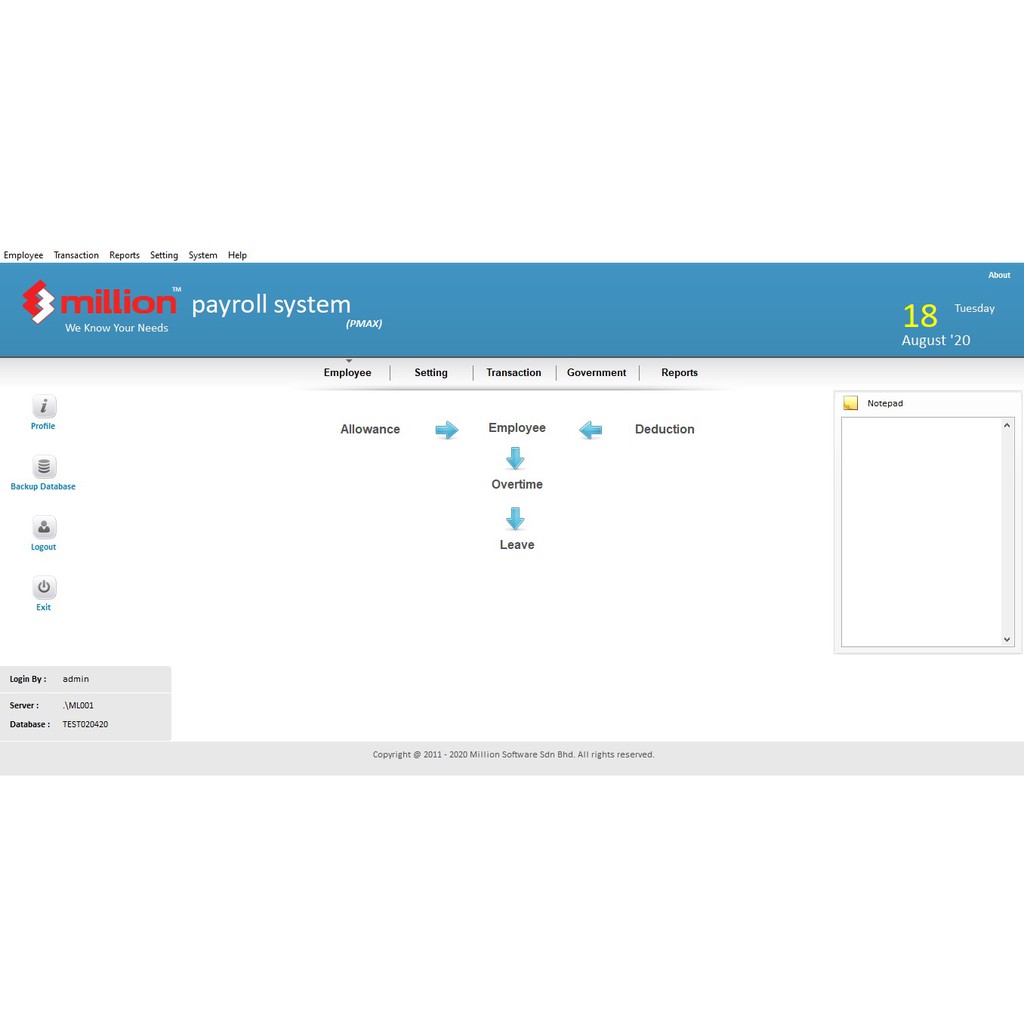This screenshot has height=1024, width=1024.
Task: Click the About link in header
Action: (999, 275)
